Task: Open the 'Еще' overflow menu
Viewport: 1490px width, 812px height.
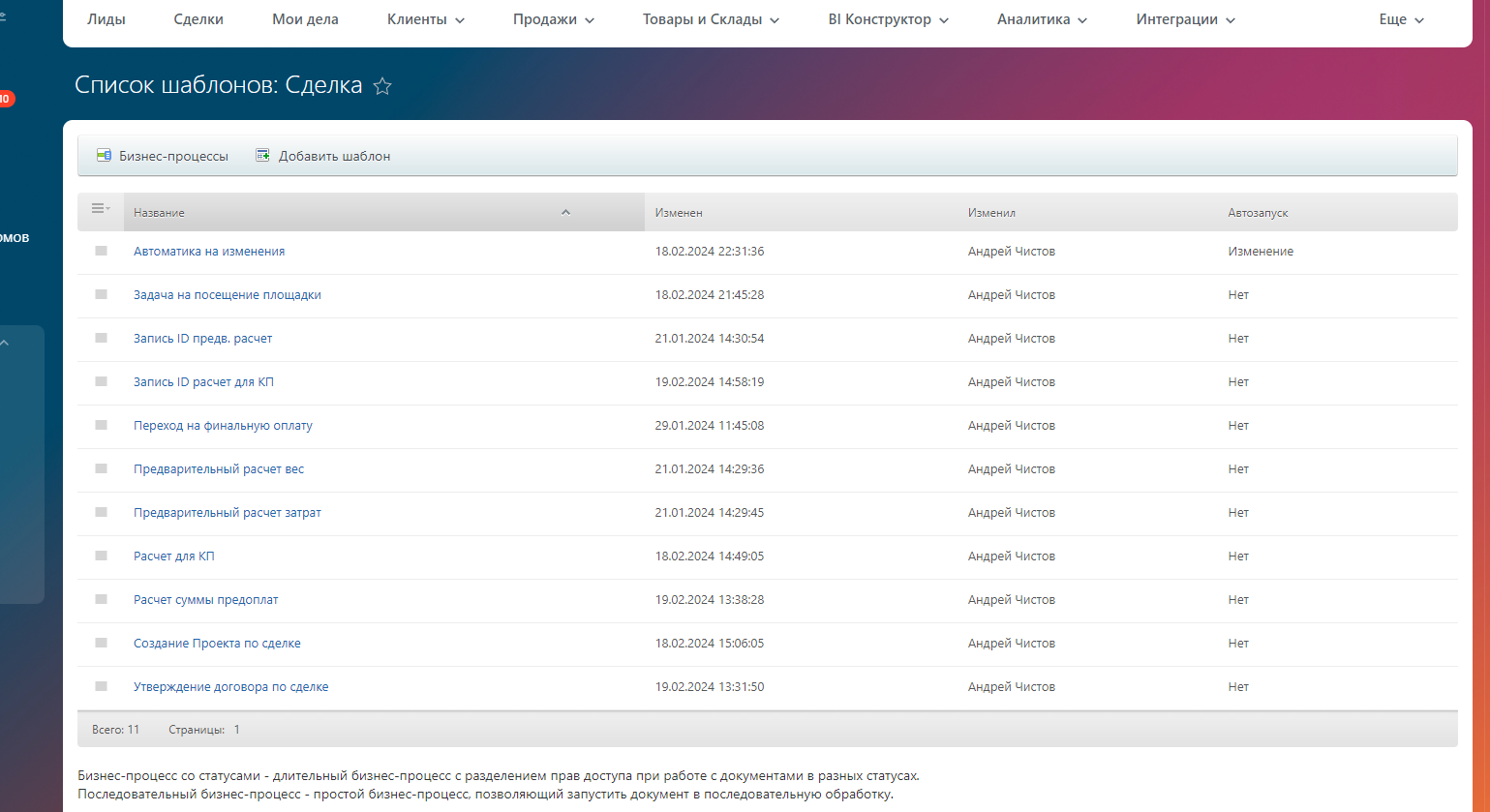Action: [x=1402, y=19]
